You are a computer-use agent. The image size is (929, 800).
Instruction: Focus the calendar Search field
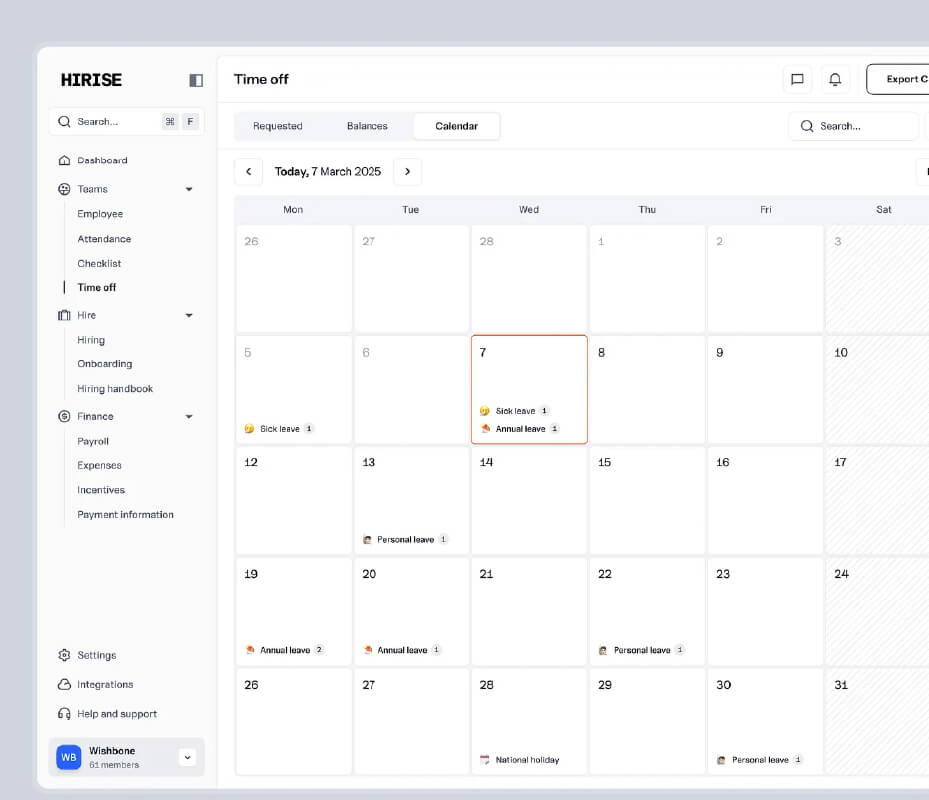pyautogui.click(x=853, y=126)
